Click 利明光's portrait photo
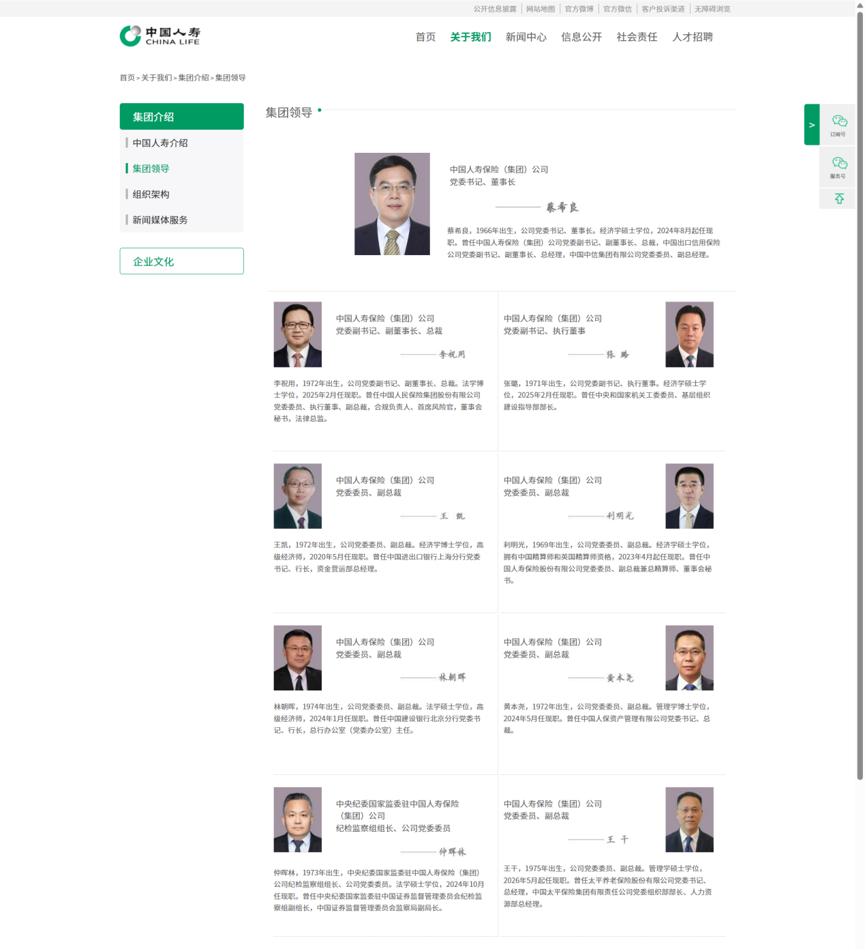865x949 pixels. point(689,496)
